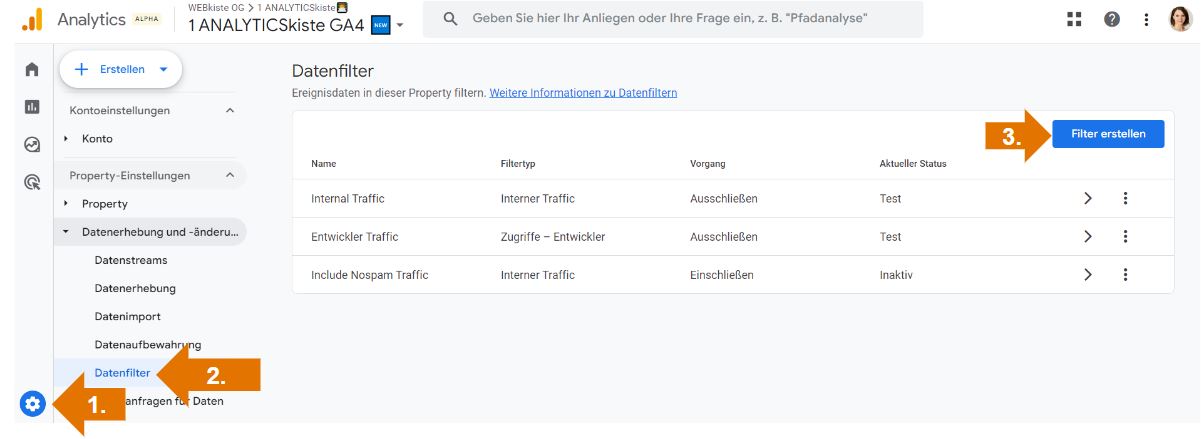Collapse the Property-Einstellungen section

tap(230, 175)
